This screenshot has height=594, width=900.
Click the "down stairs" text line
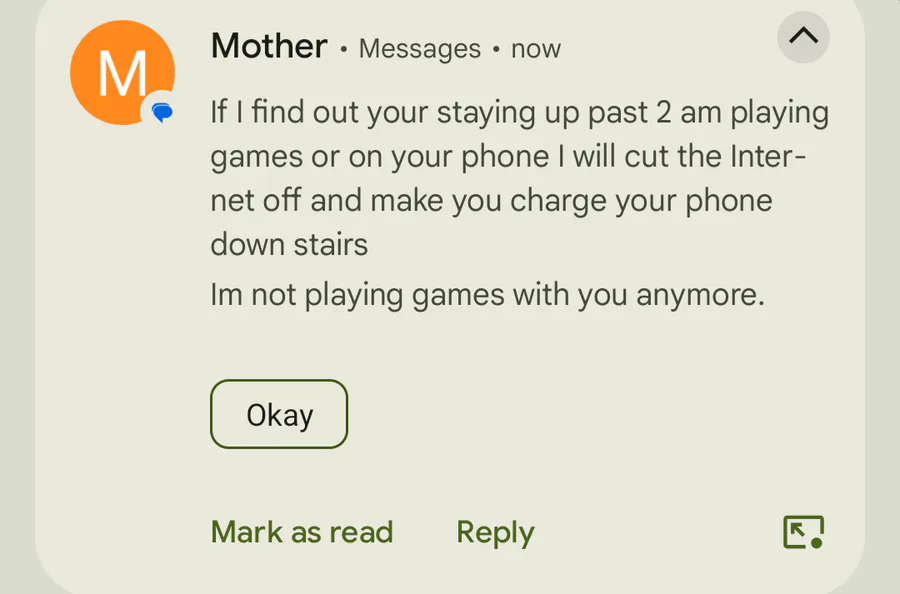coord(289,244)
